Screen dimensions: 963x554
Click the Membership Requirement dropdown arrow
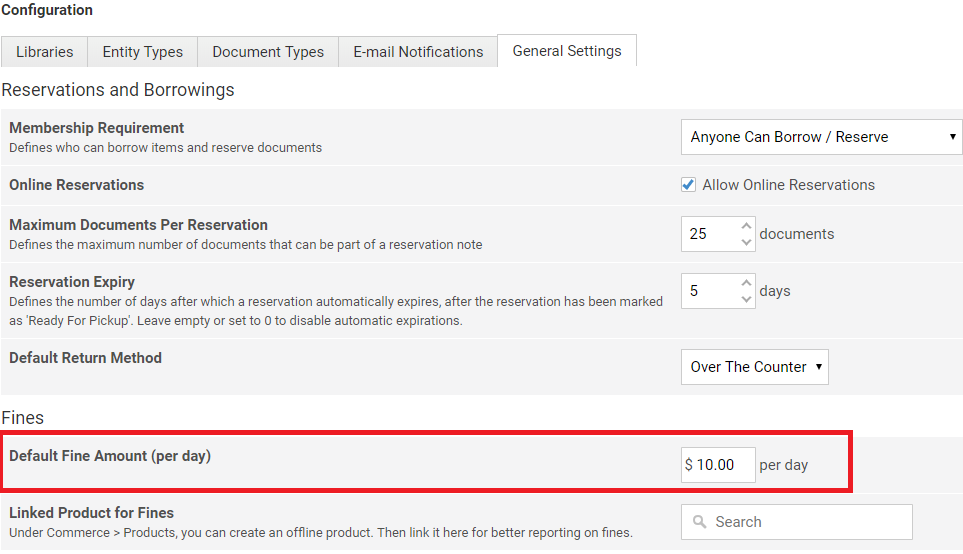[952, 137]
